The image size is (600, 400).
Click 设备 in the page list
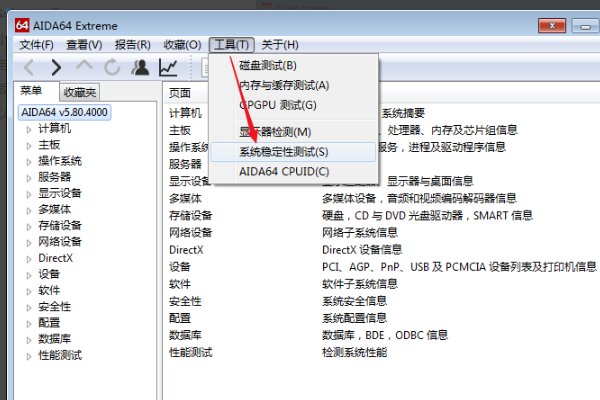coord(180,267)
